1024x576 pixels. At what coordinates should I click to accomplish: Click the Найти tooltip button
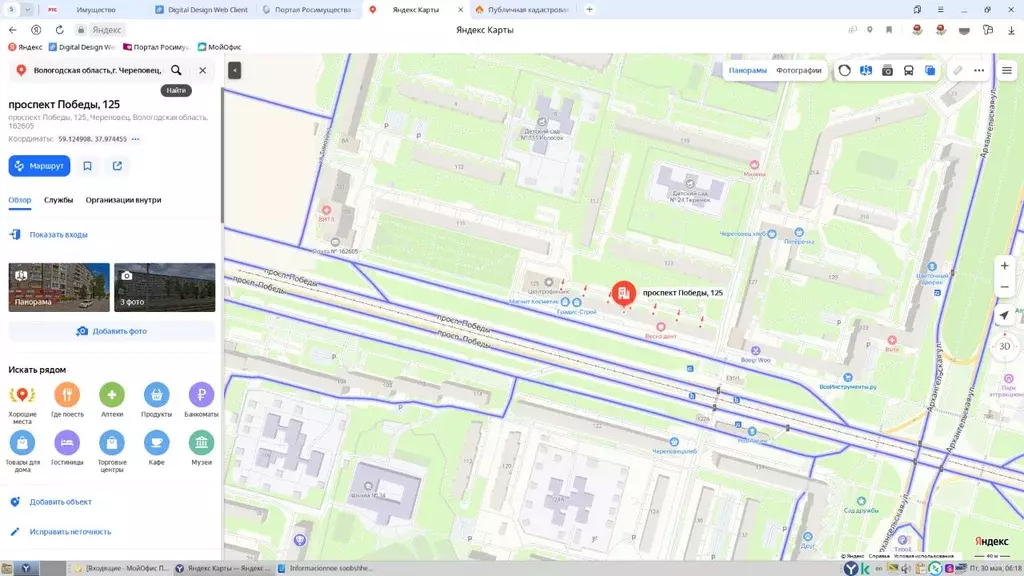(x=176, y=91)
